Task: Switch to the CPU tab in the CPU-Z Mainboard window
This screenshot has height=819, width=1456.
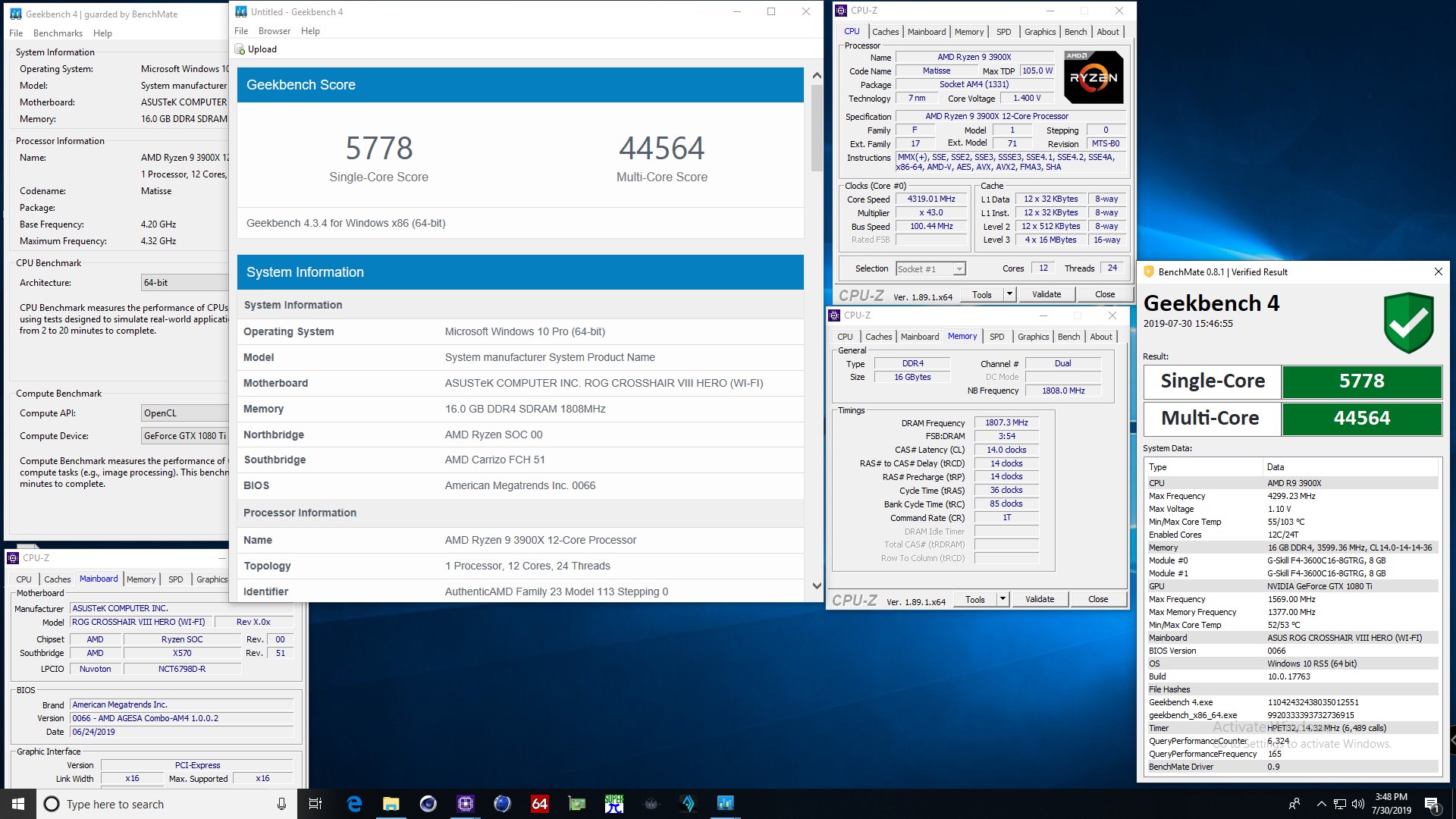Action: tap(24, 579)
